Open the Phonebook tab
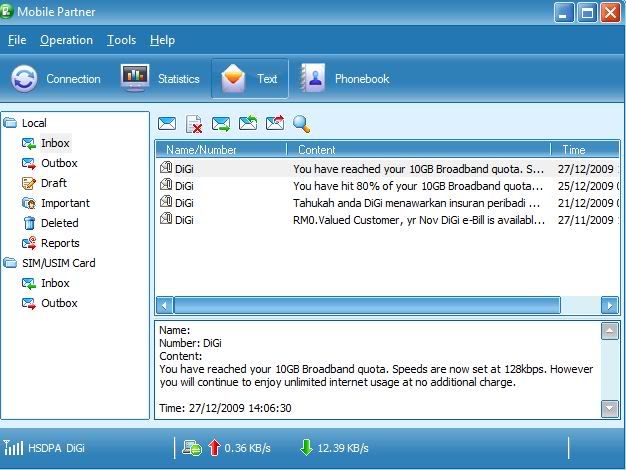This screenshot has height=470, width=626. [x=345, y=79]
